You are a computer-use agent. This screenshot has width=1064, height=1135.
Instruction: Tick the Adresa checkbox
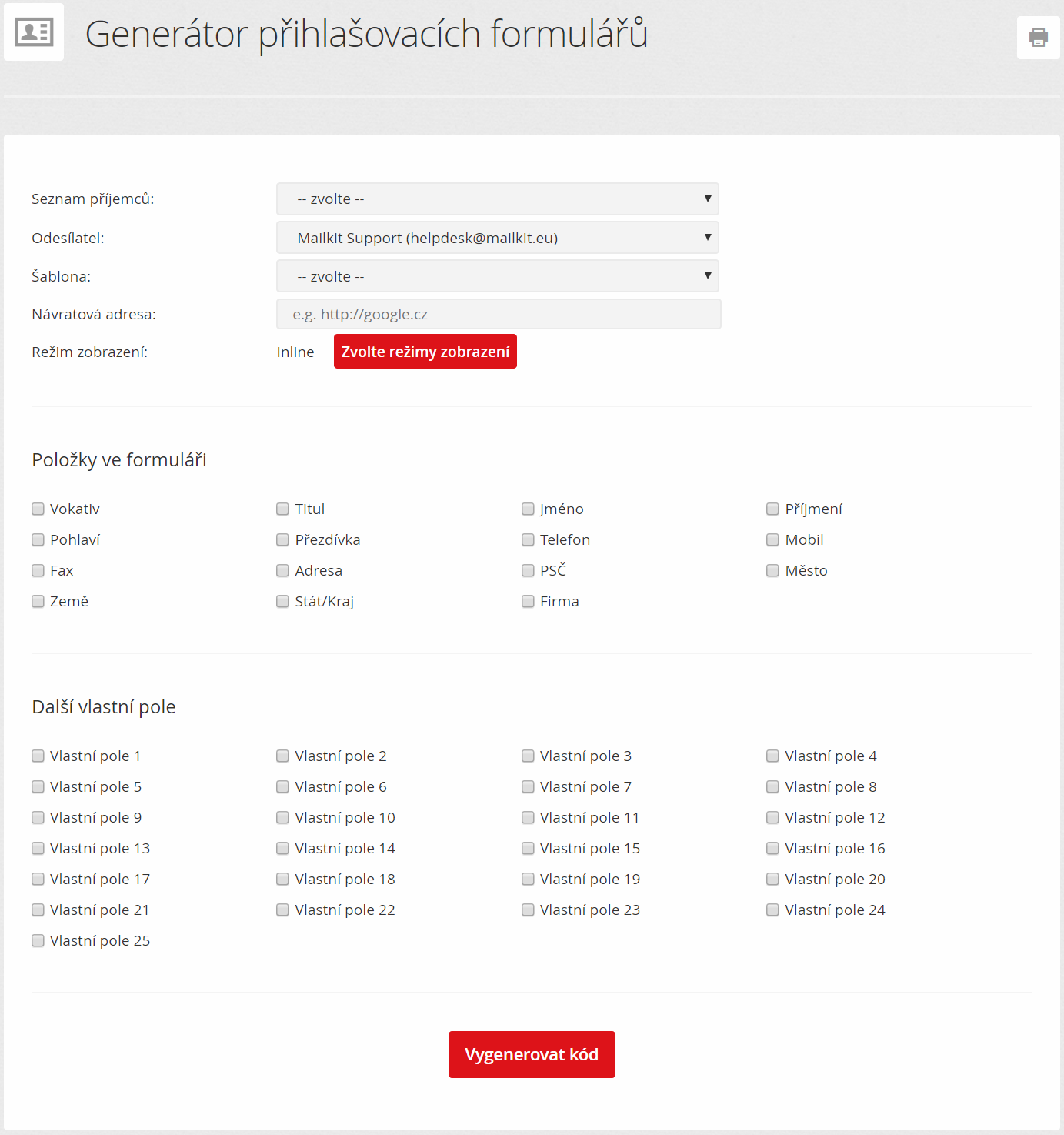282,570
